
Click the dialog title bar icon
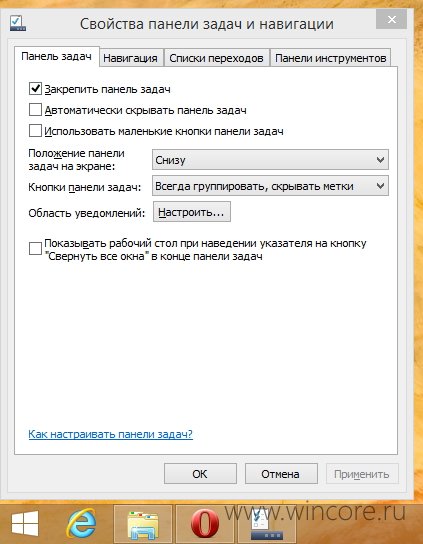(18, 23)
